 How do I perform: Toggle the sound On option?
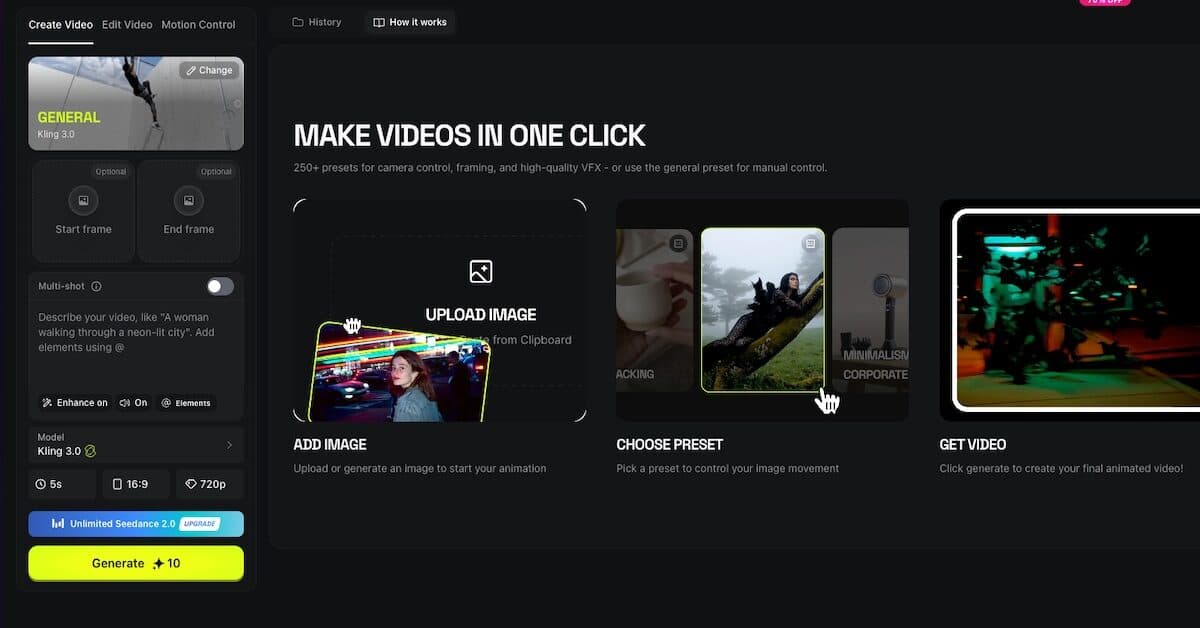133,403
